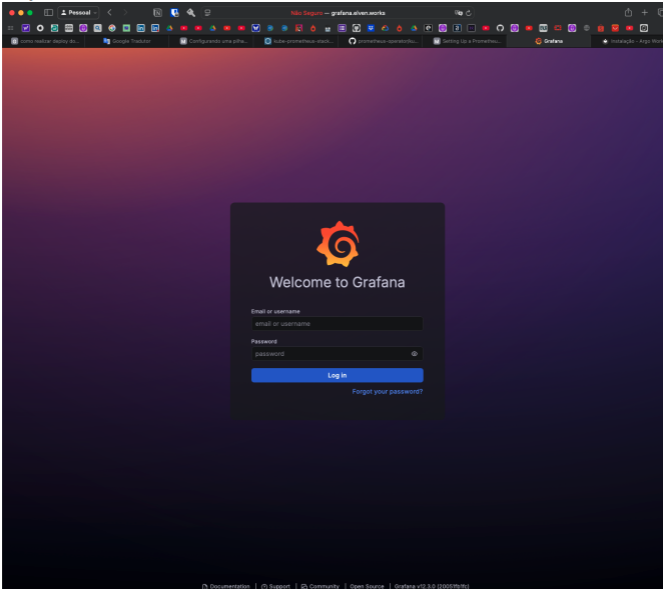663x589 pixels.
Task: Expand the Pessoal profile dropdown
Action: pyautogui.click(x=77, y=12)
